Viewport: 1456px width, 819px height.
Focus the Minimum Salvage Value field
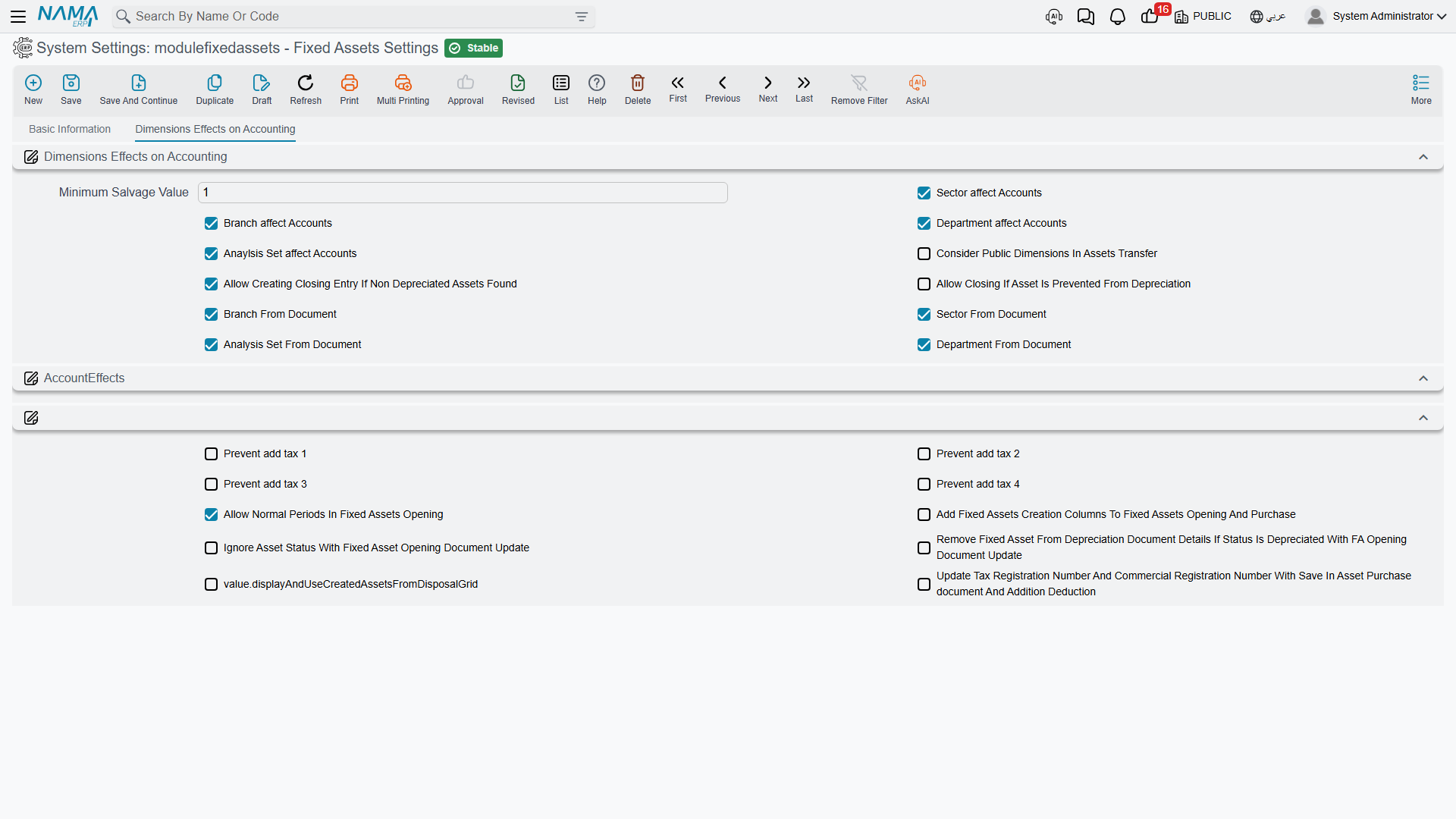[x=463, y=193]
